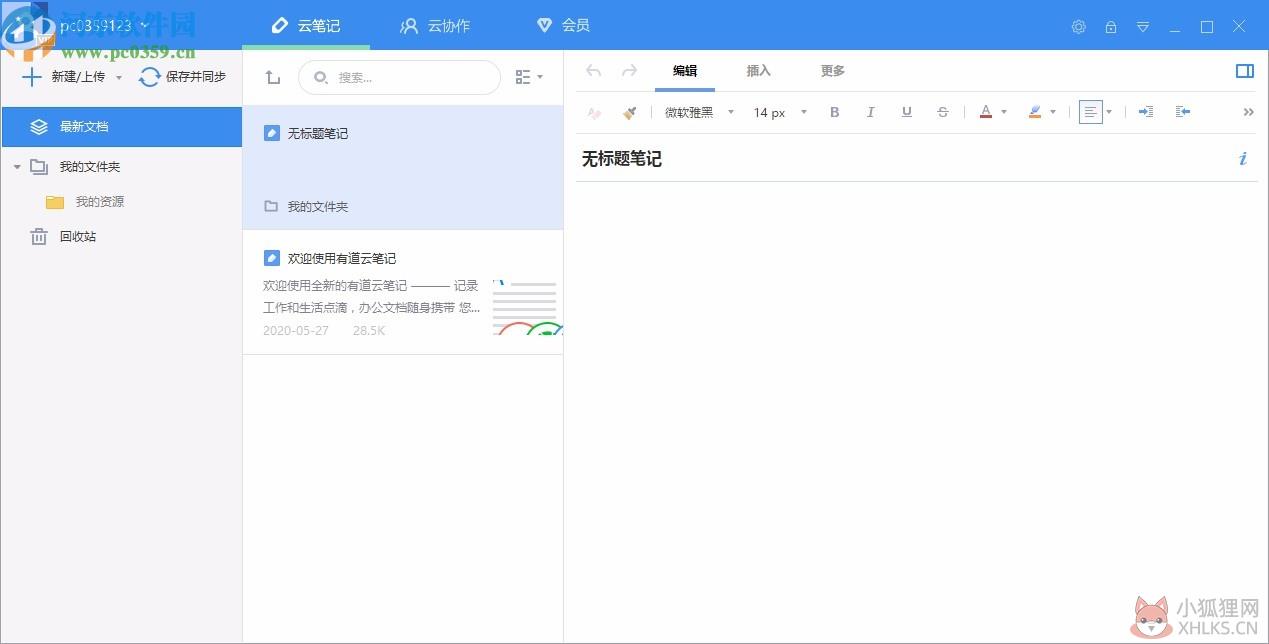Toggle bold formatting
Image resolution: width=1269 pixels, height=644 pixels.
coord(835,112)
